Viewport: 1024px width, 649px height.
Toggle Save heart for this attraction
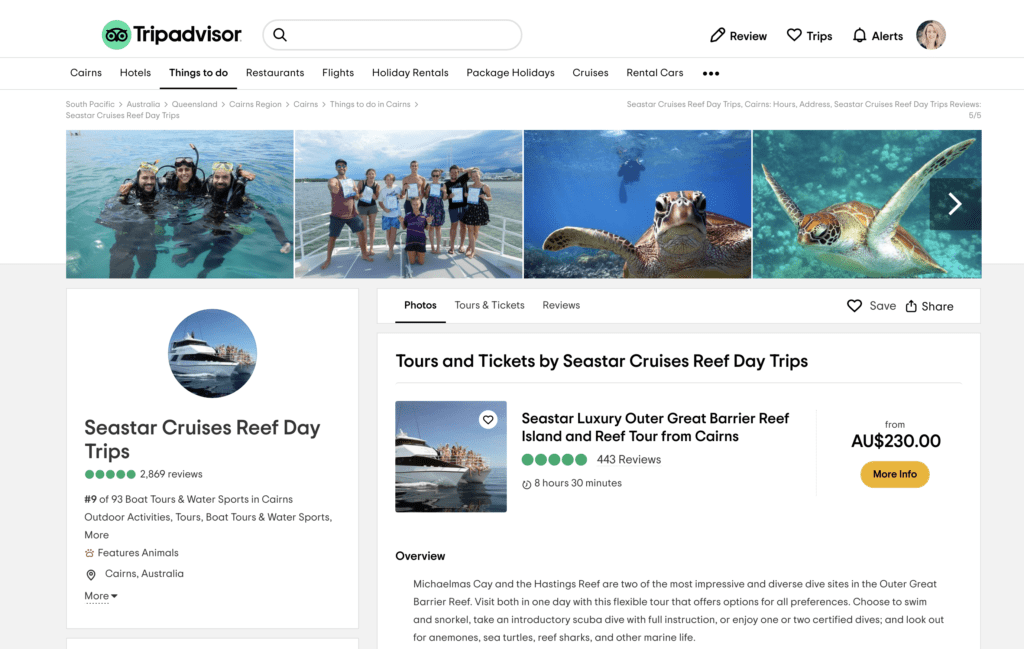coord(854,306)
